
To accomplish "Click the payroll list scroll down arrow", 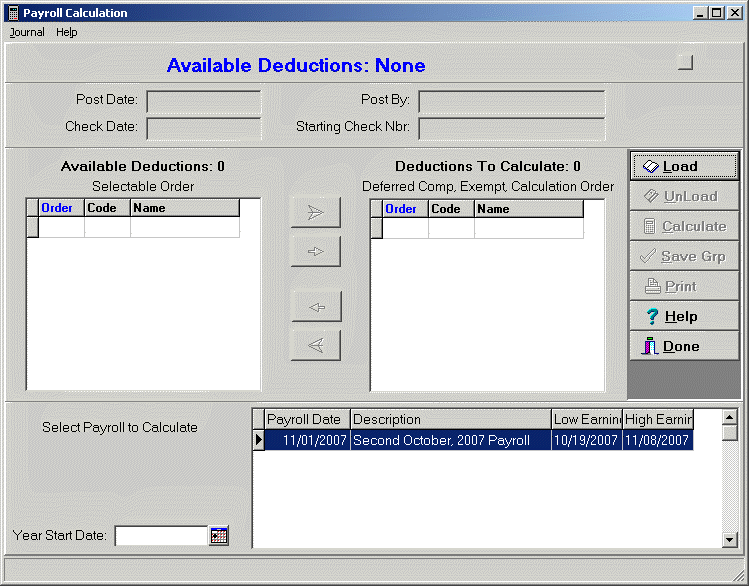I will click(729, 540).
